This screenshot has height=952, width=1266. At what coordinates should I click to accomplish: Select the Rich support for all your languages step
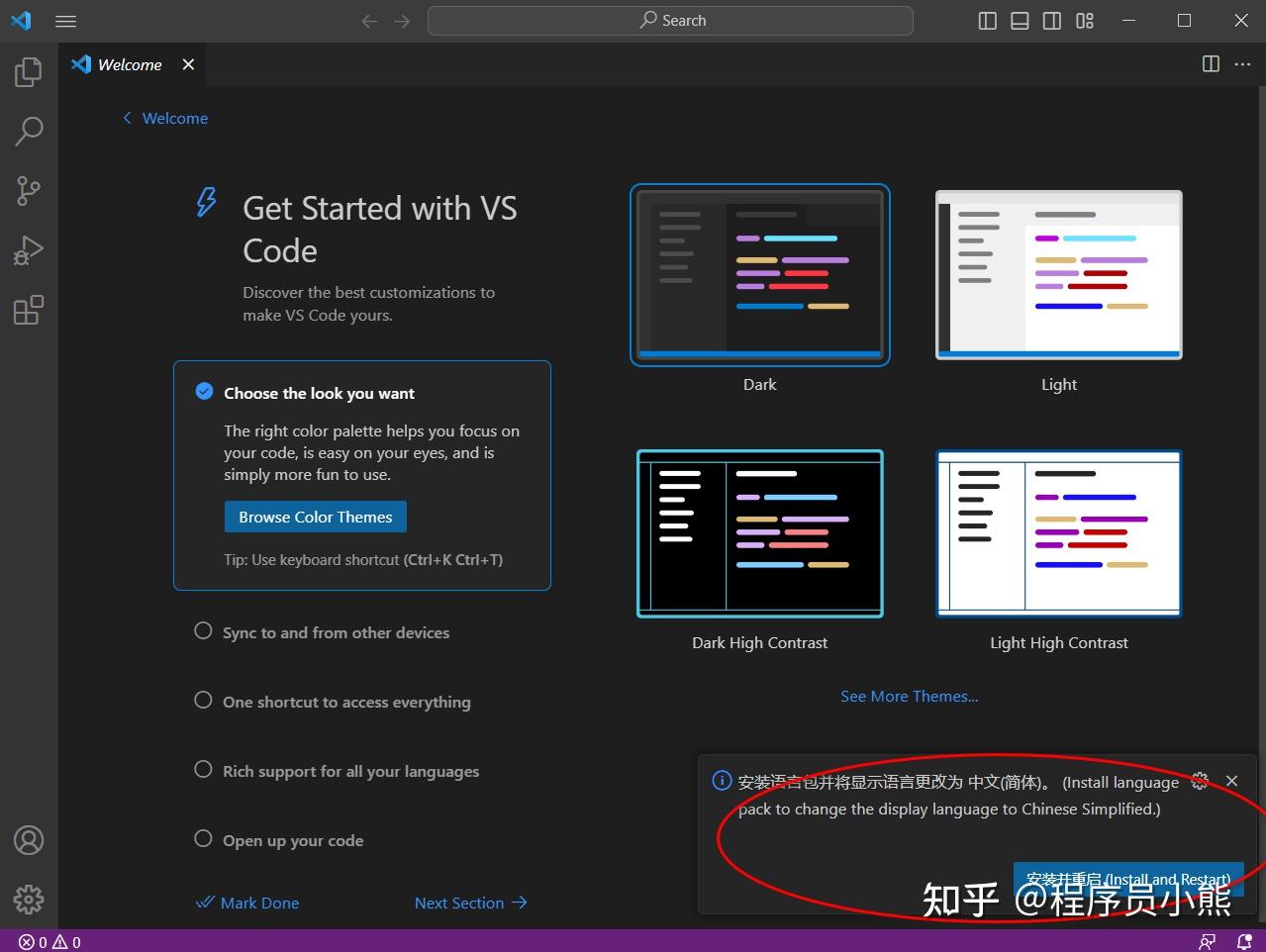pyautogui.click(x=350, y=771)
